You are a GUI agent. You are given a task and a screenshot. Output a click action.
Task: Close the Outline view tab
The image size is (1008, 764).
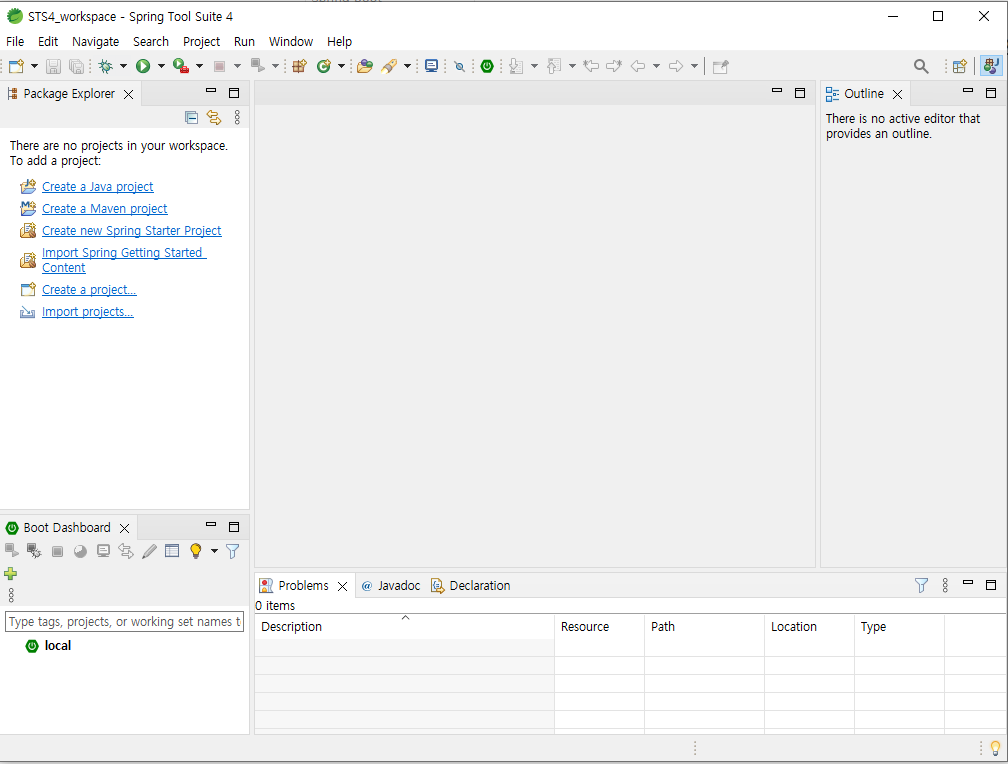897,95
